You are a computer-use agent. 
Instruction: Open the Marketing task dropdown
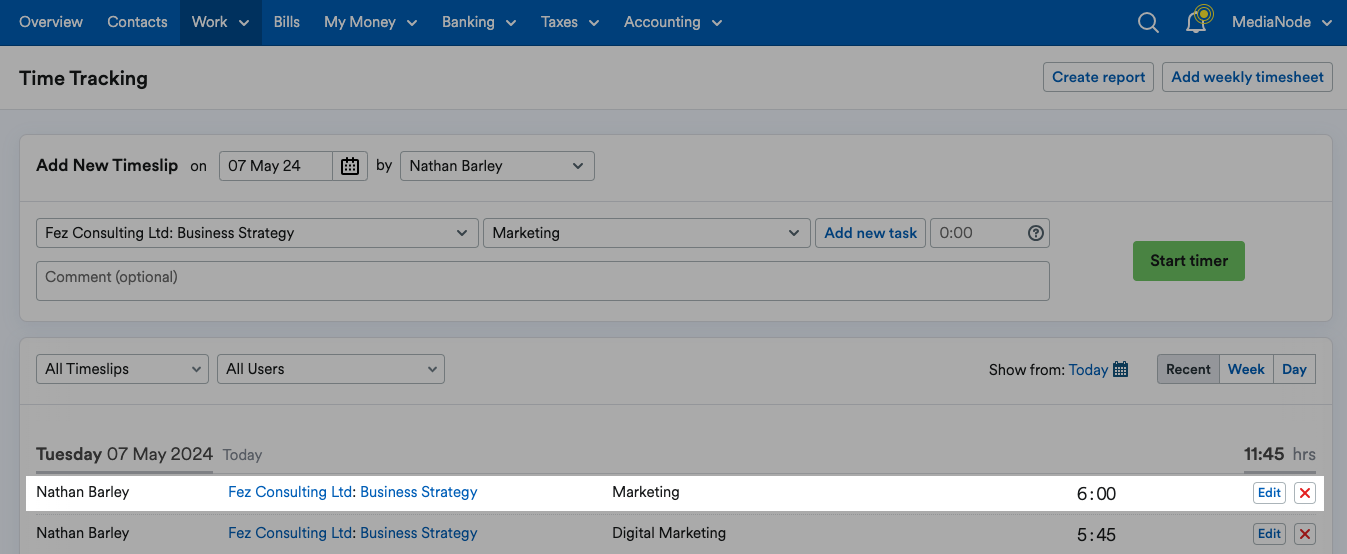pos(646,233)
